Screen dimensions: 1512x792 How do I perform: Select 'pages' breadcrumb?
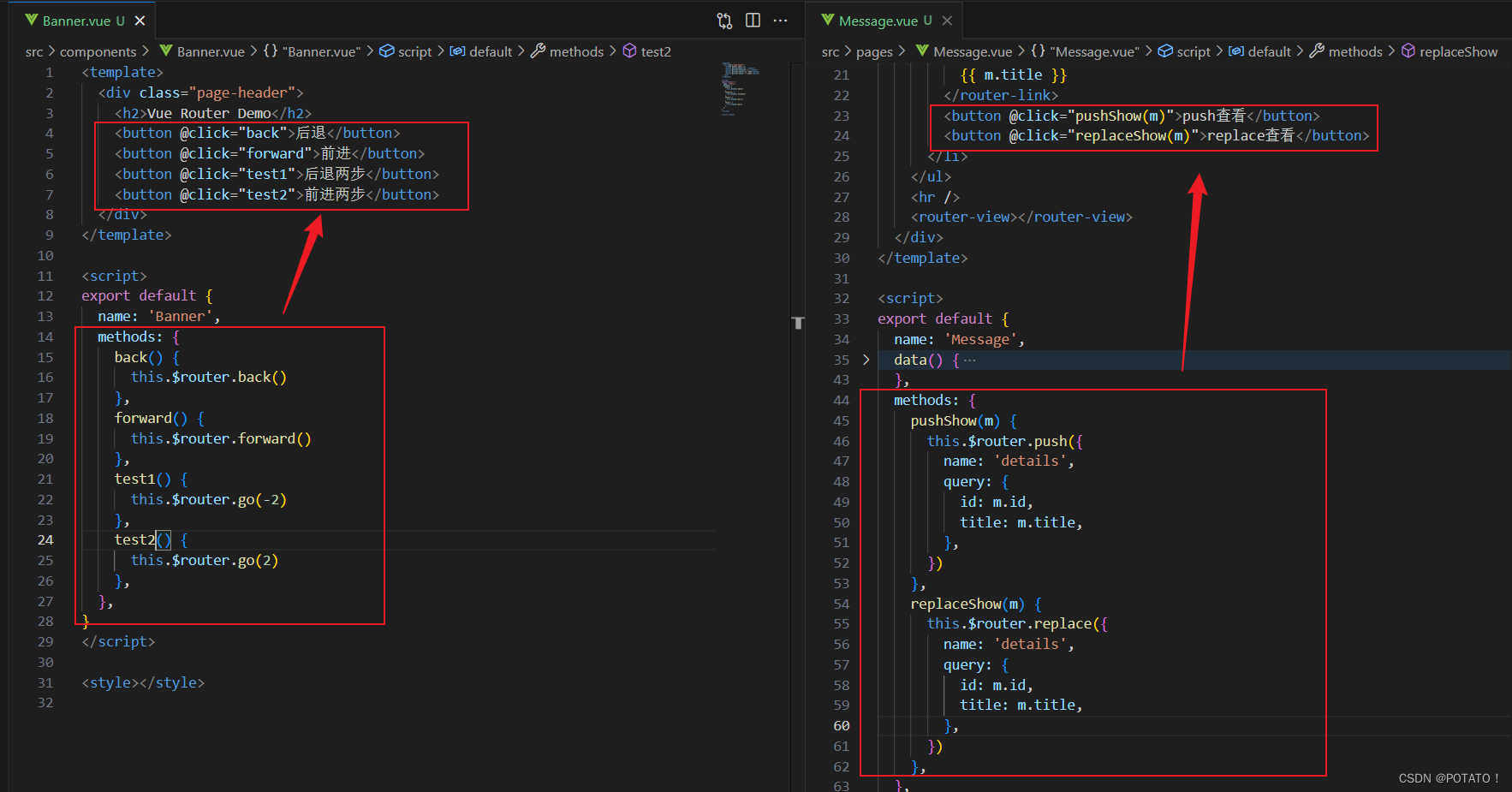click(x=874, y=51)
